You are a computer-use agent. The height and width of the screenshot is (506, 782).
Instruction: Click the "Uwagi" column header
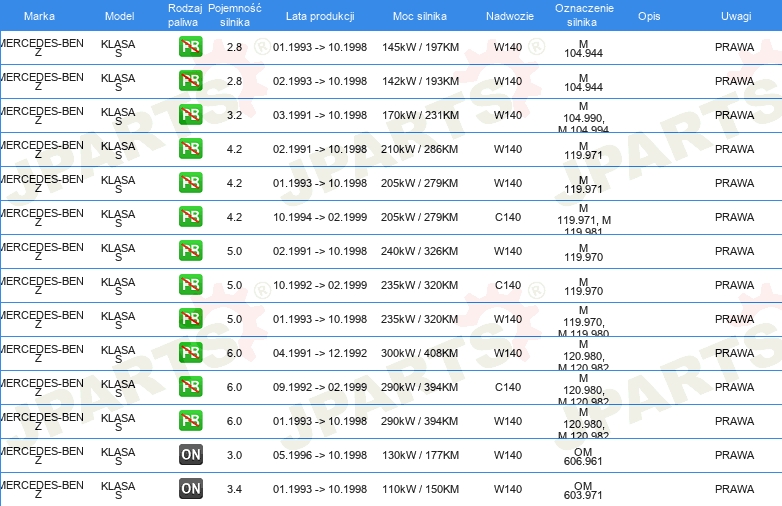(x=736, y=16)
